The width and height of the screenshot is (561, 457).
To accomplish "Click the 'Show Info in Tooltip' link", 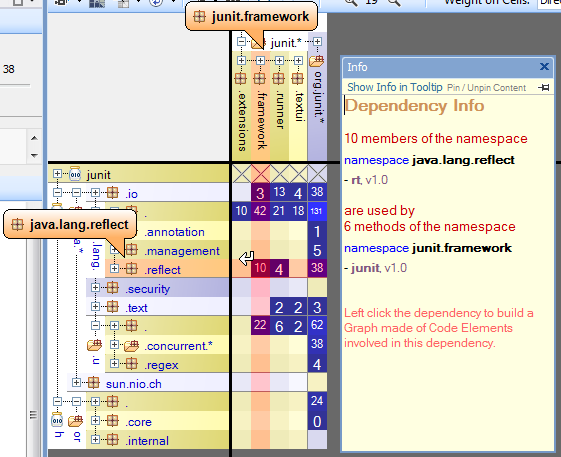I will [395, 87].
